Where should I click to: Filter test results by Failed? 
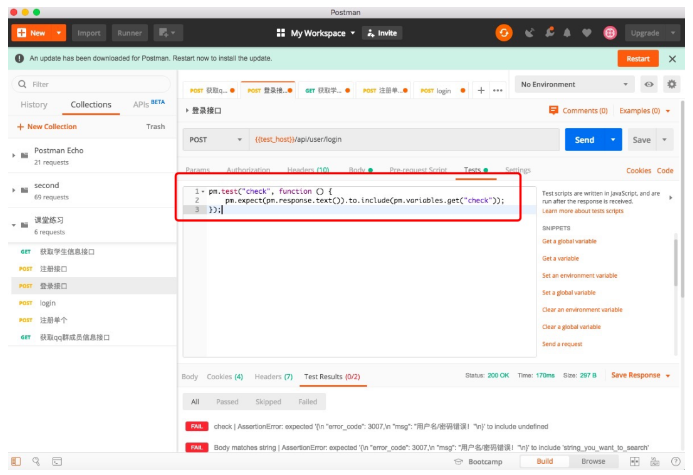[x=308, y=402]
